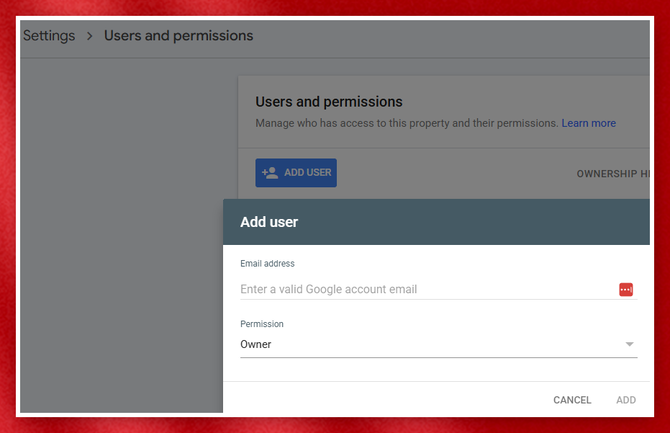
Task: Click the Settings breadcrumb link
Action: (49, 36)
